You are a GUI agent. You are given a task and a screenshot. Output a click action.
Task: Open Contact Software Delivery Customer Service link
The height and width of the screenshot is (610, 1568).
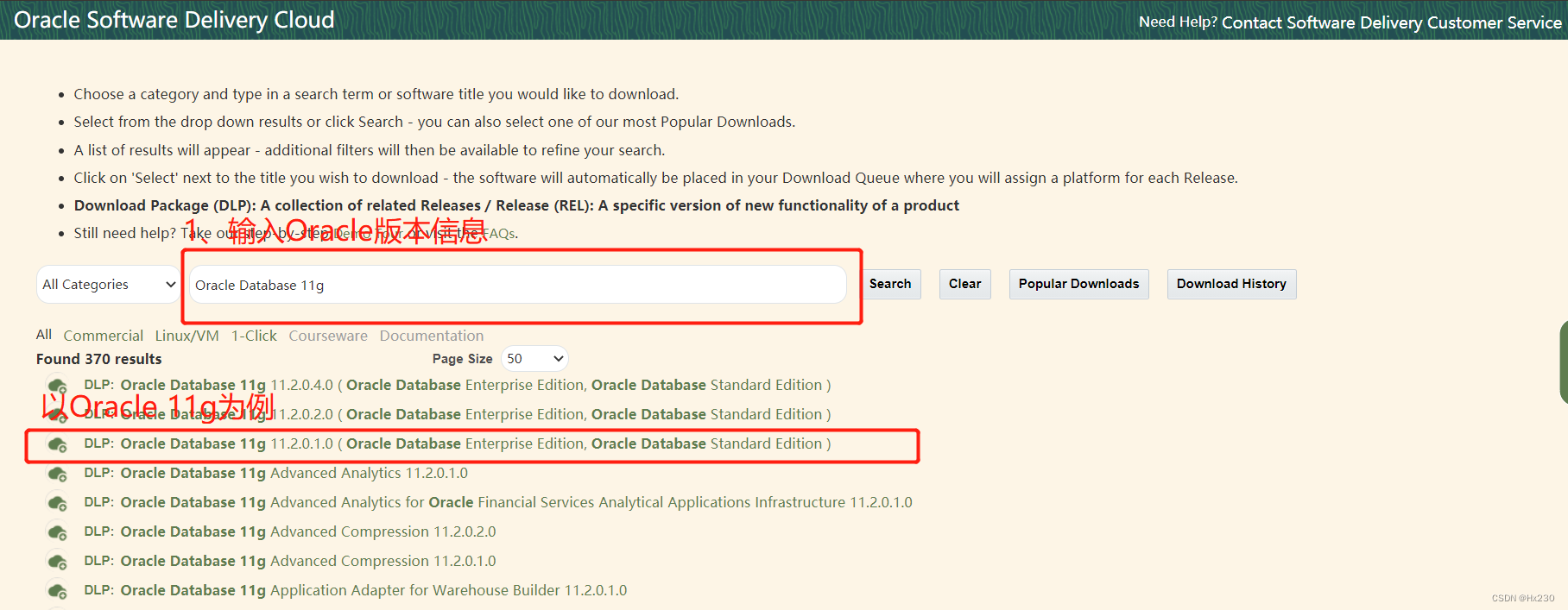tap(1391, 22)
